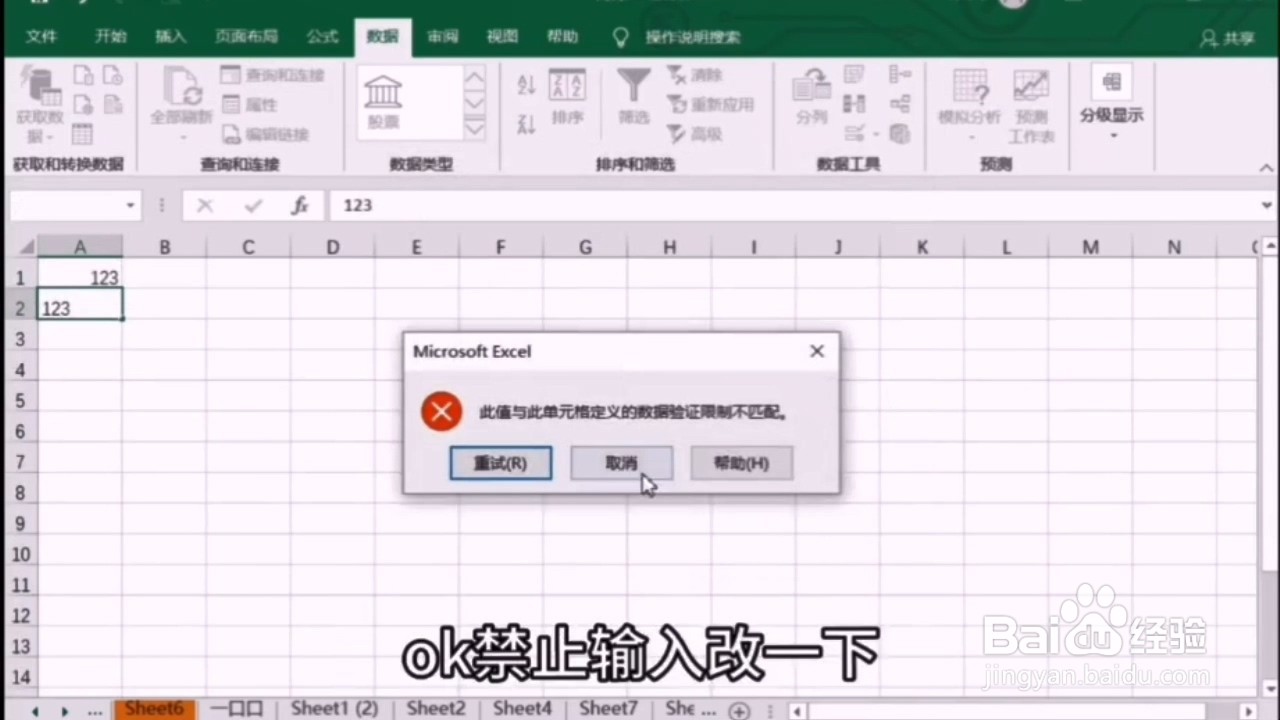The image size is (1280, 720).
Task: Click sort ascending A to Z icon
Action: pyautogui.click(x=527, y=85)
